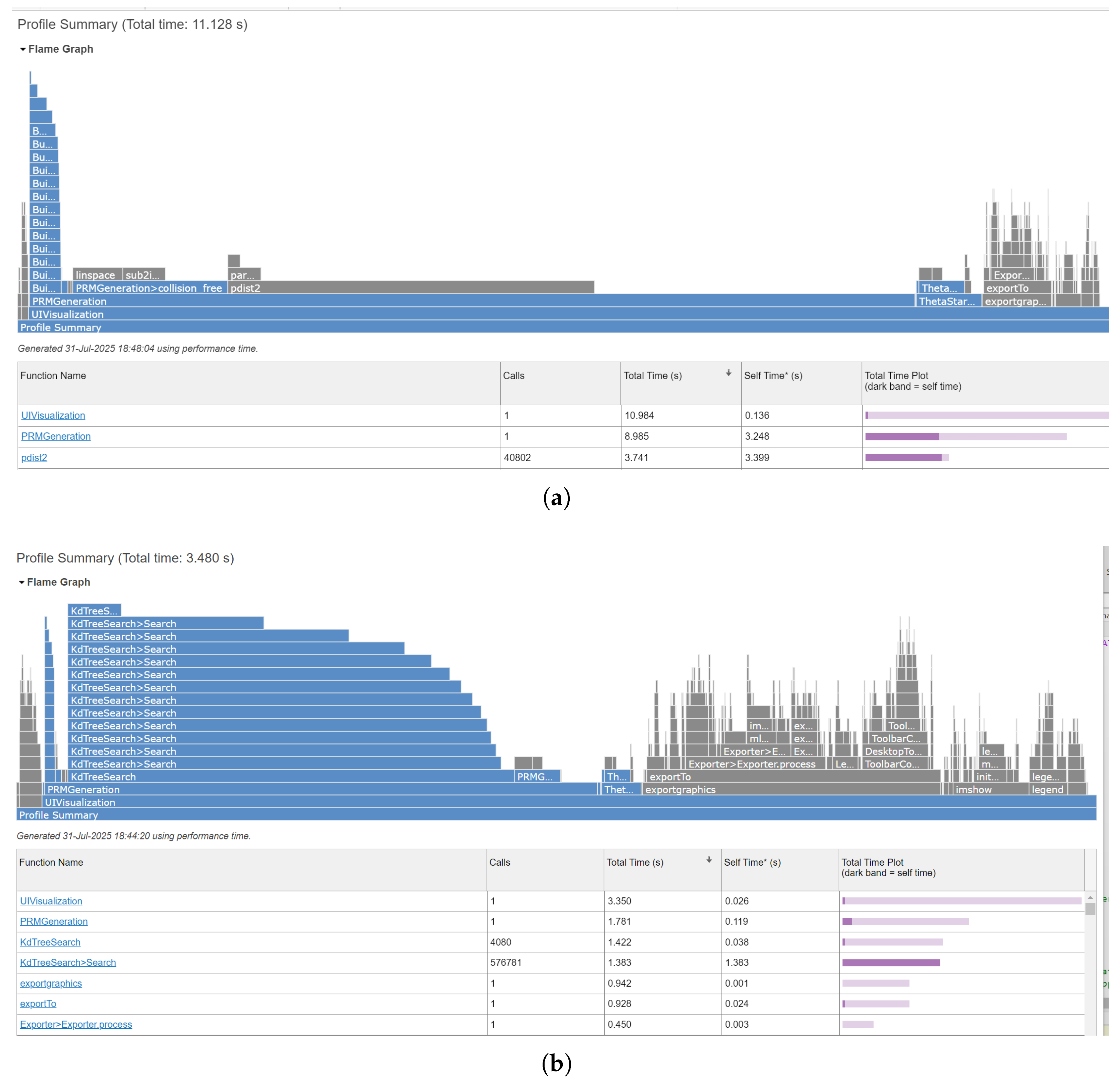
Task: Open the KdTreeSearch>Search function link
Action: click(x=68, y=963)
